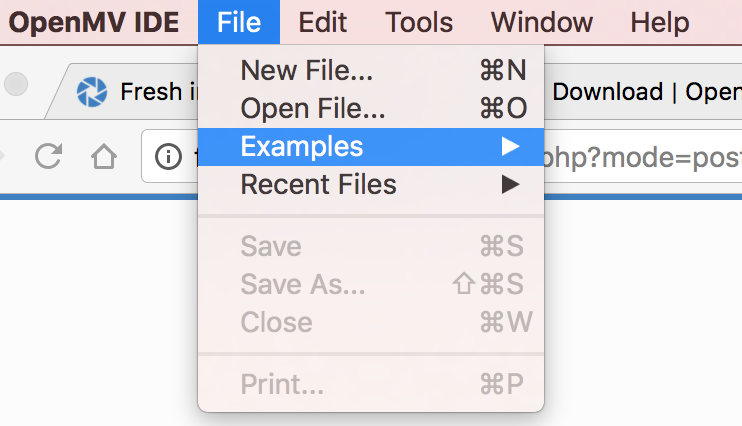Click the browser address bar URL text
This screenshot has height=426, width=742.
[643, 158]
